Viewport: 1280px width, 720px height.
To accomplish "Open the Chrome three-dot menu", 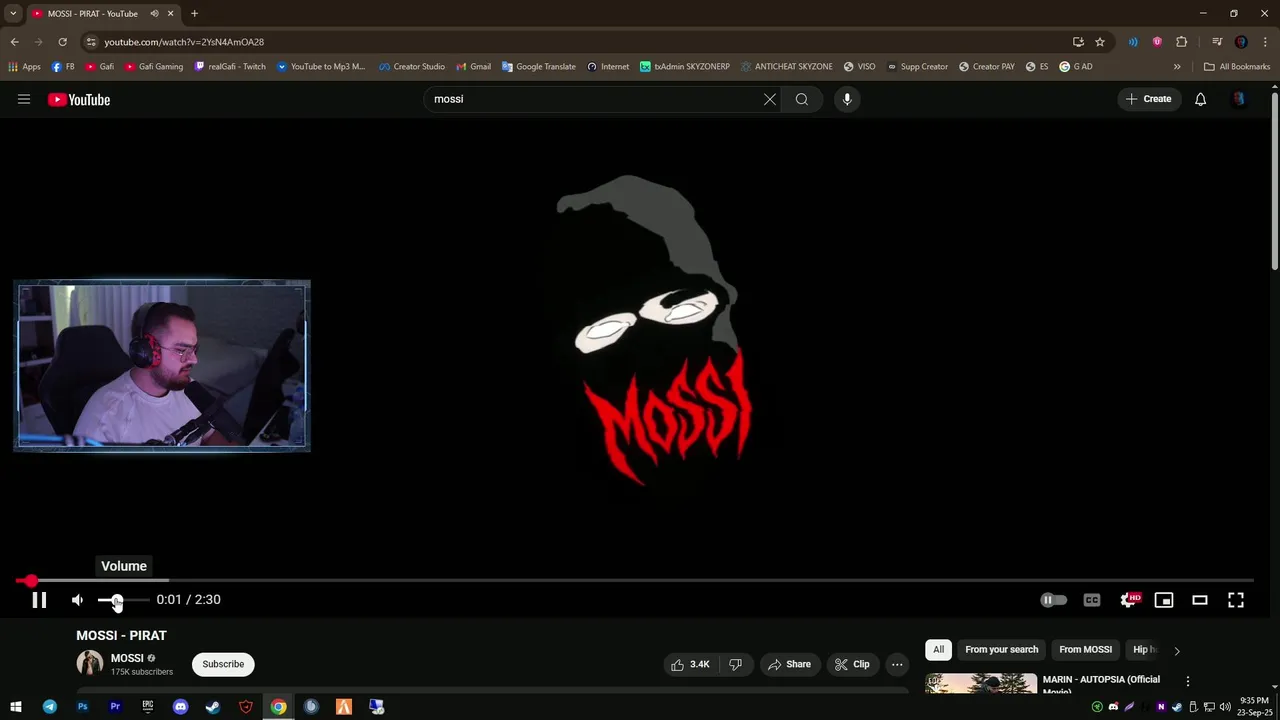I will 1265,42.
